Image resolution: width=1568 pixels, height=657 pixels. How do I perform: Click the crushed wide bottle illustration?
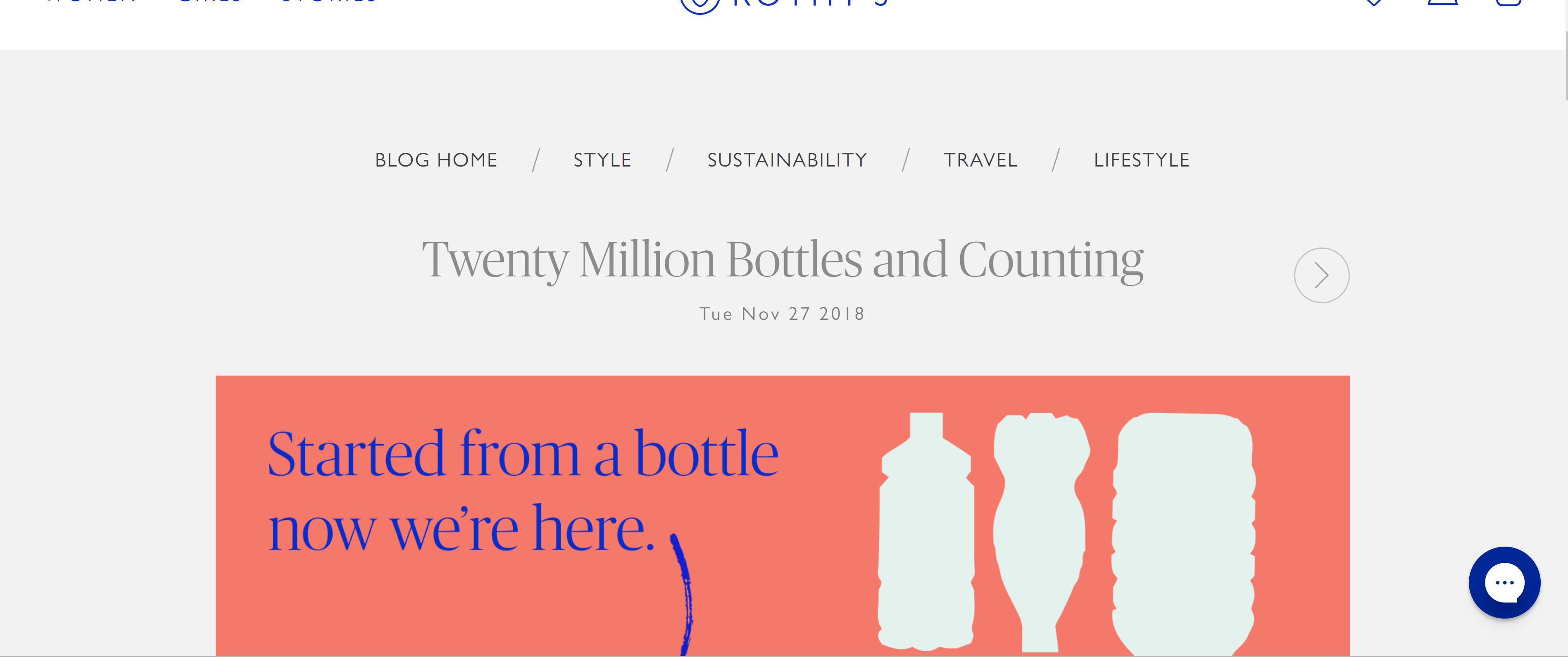coord(1183,534)
